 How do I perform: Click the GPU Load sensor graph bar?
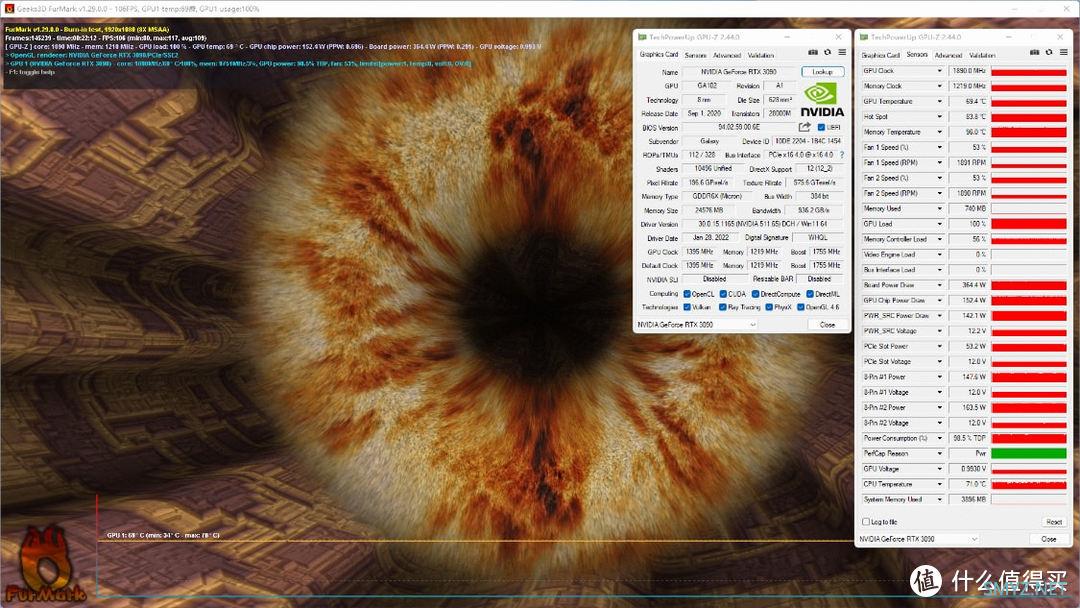click(x=1029, y=224)
